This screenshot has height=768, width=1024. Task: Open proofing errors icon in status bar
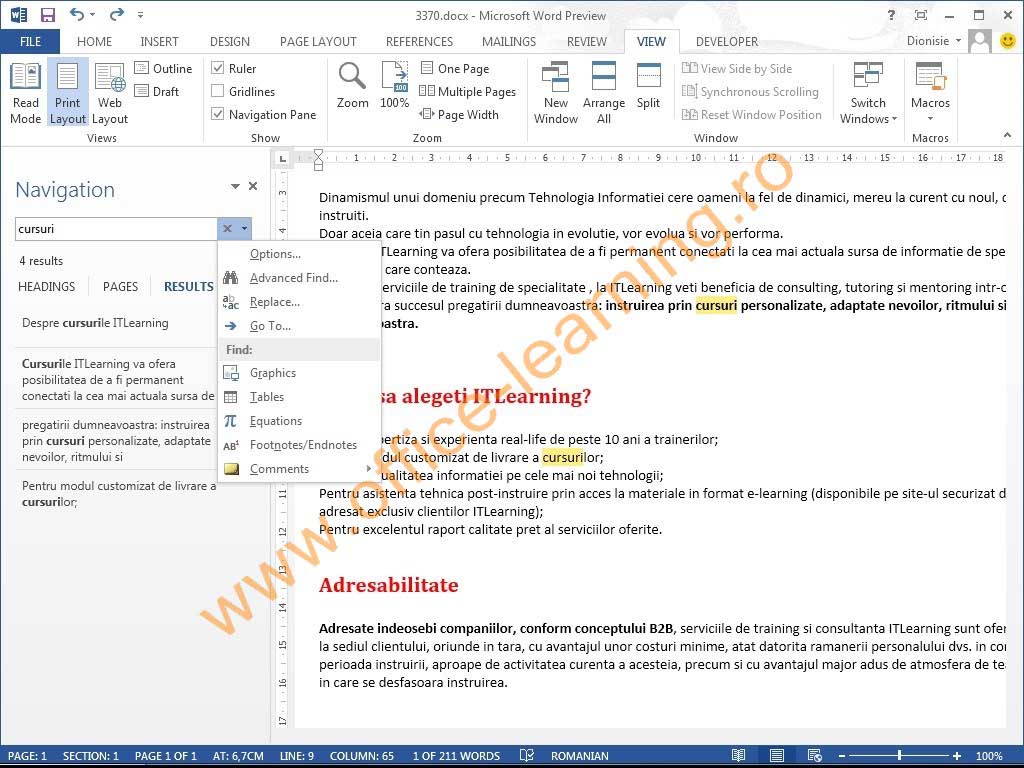coord(527,756)
